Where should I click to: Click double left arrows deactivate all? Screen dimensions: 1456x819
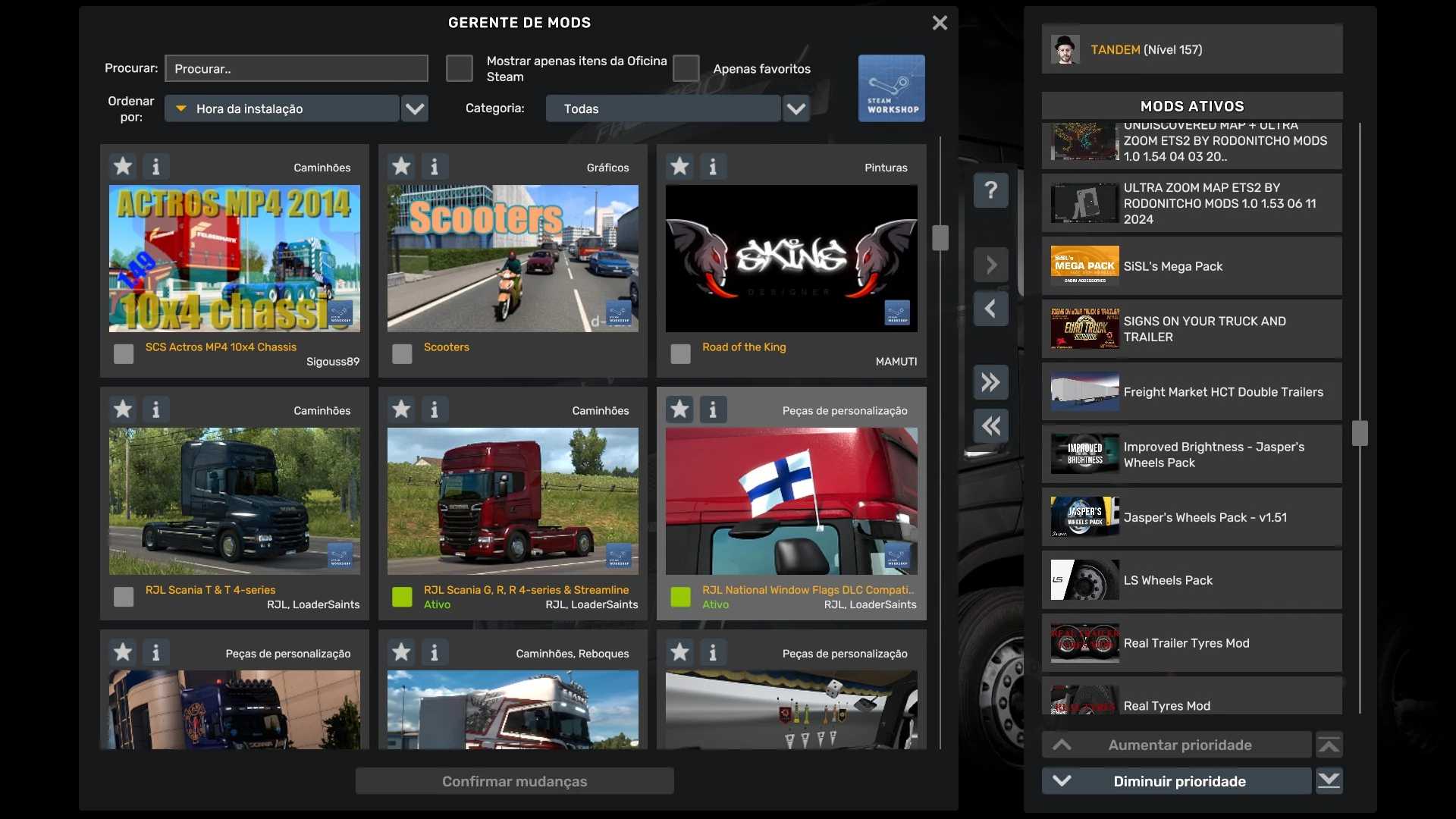coord(990,426)
